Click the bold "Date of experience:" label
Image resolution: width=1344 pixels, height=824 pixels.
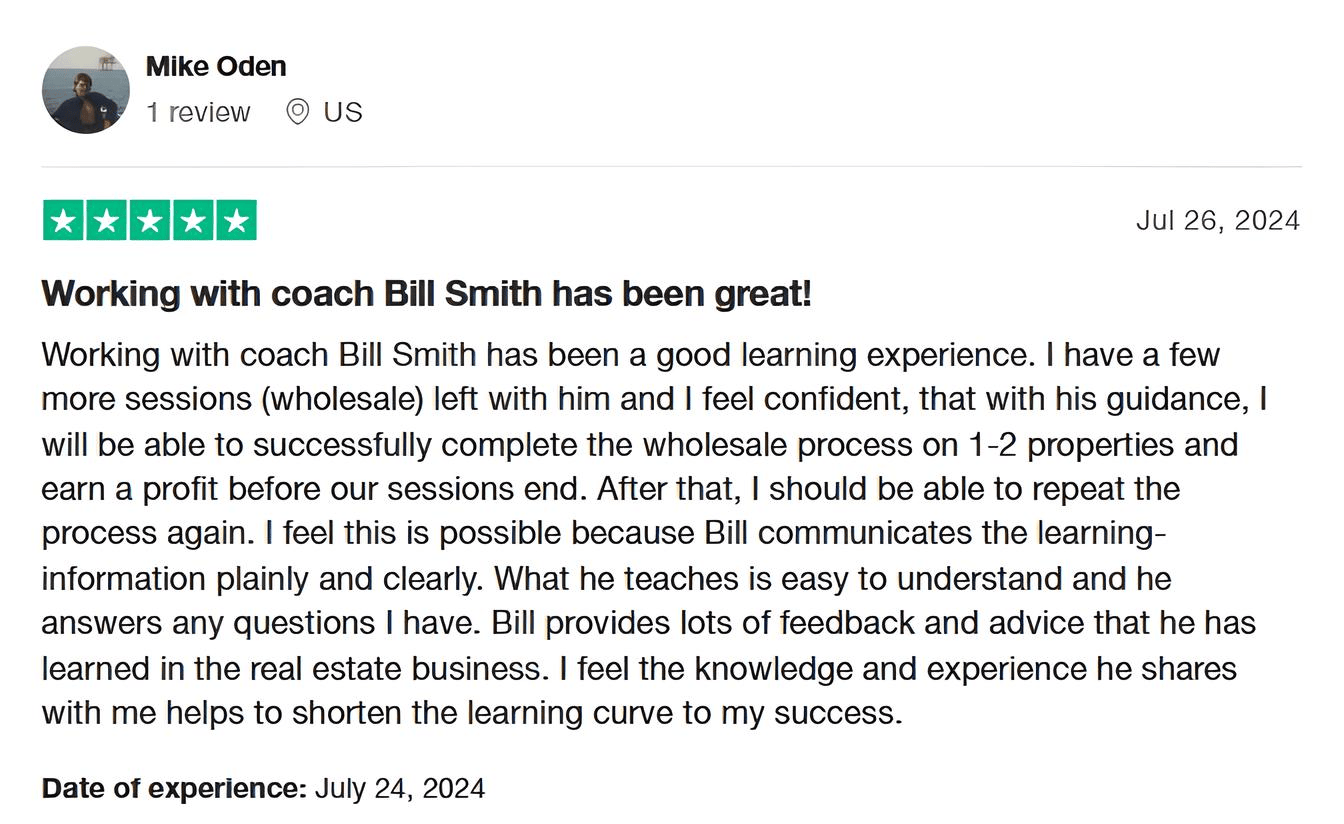point(174,788)
